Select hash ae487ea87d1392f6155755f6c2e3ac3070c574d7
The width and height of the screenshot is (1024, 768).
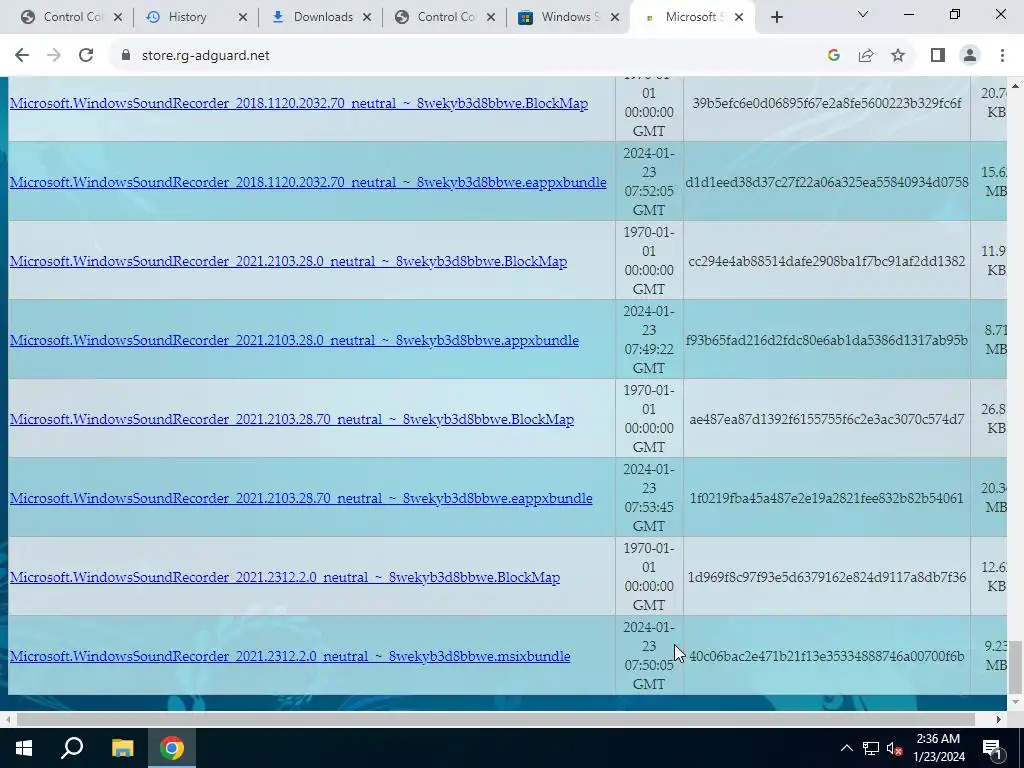pos(827,419)
